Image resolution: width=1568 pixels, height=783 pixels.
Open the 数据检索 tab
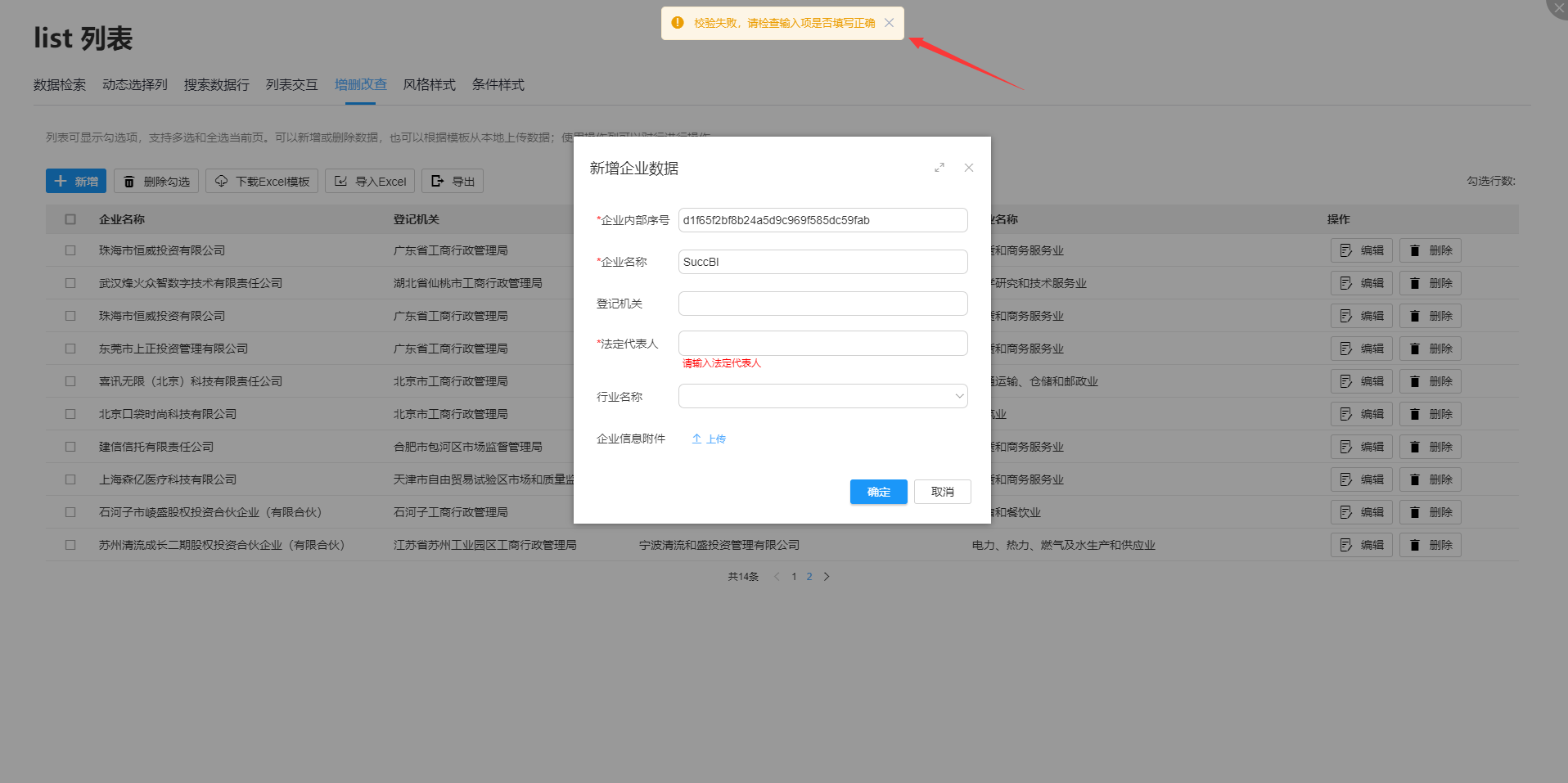60,85
